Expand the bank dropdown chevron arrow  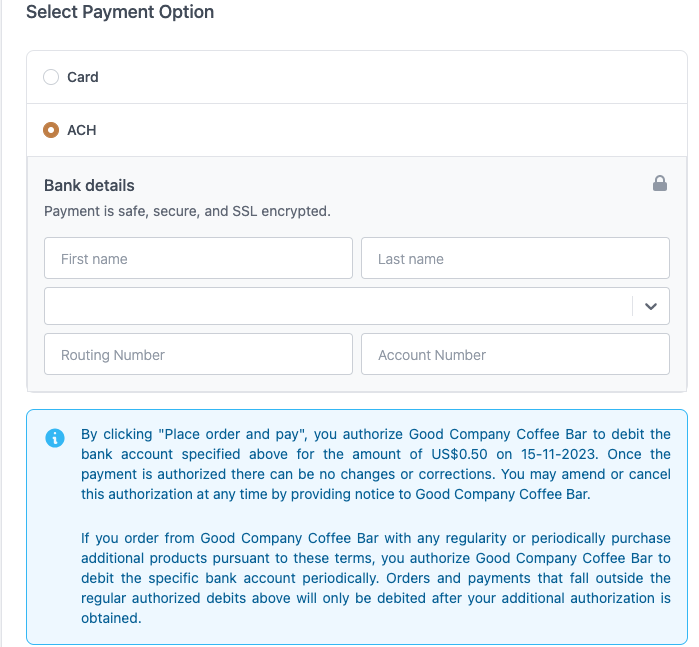651,306
